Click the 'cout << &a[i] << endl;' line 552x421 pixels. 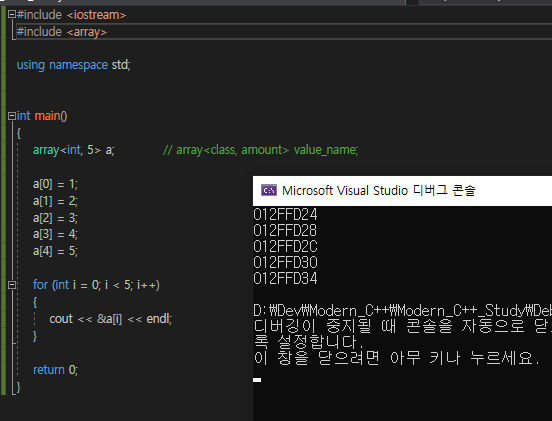tap(111, 319)
